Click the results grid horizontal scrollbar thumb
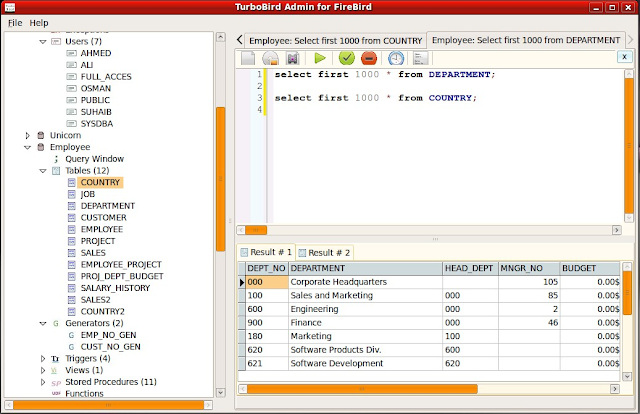Screen dimensions: 640x414 (362, 389)
